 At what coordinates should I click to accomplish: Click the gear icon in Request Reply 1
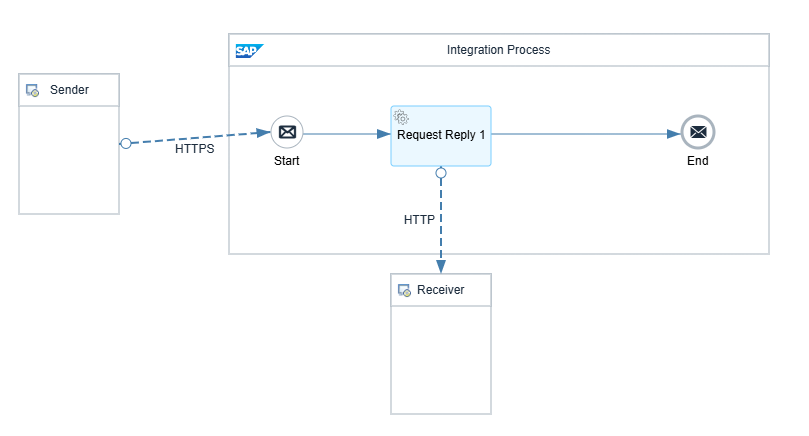[401, 117]
